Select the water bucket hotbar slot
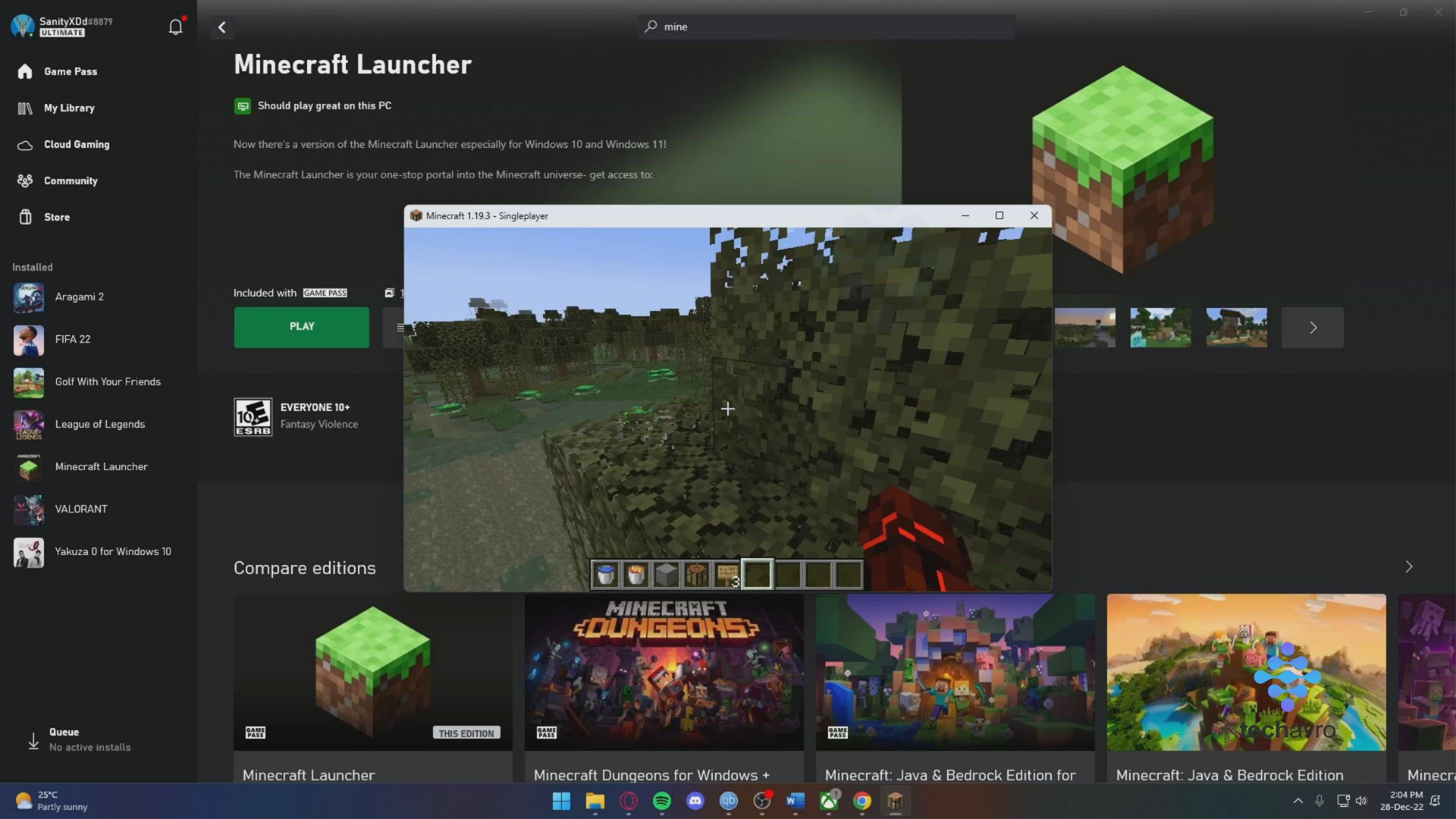 (x=606, y=575)
